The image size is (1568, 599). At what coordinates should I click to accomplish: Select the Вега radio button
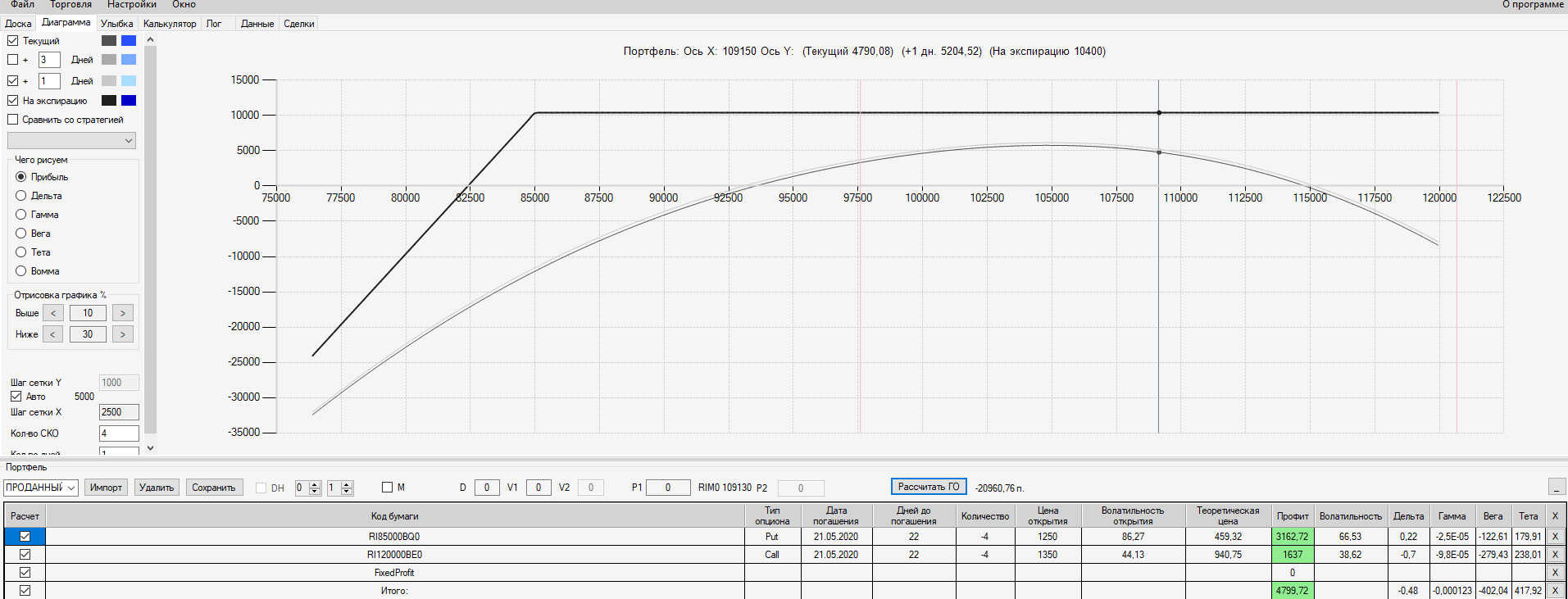point(21,234)
